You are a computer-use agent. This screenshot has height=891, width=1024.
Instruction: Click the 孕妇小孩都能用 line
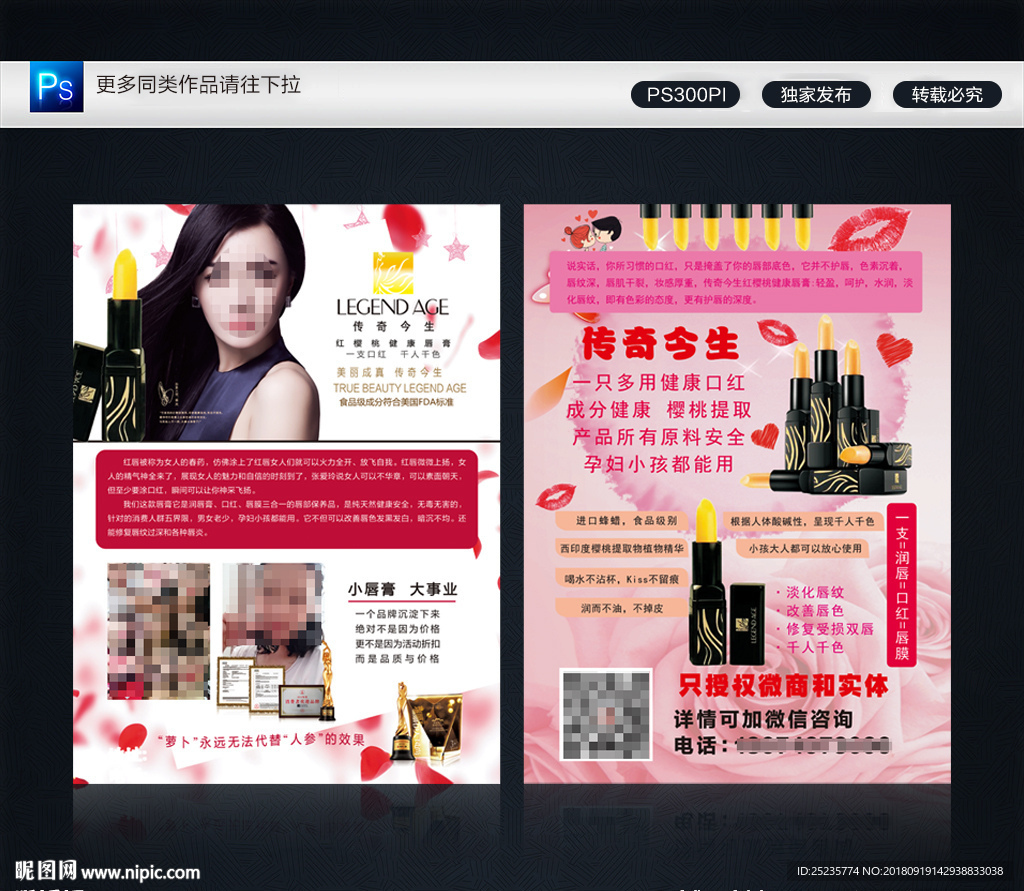pos(659,464)
